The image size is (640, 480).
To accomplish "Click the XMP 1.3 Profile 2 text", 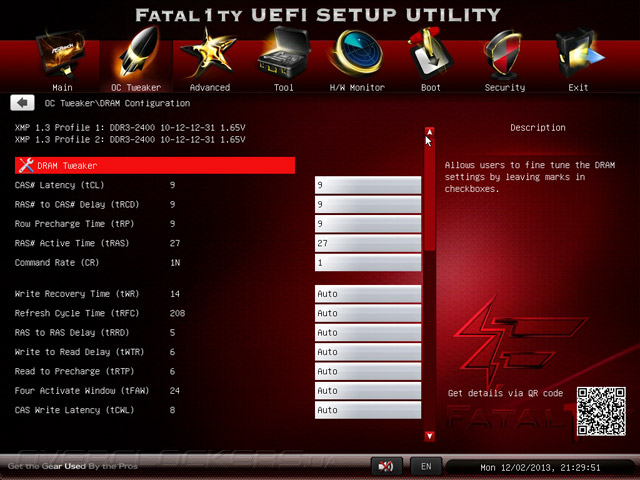I will [130, 140].
